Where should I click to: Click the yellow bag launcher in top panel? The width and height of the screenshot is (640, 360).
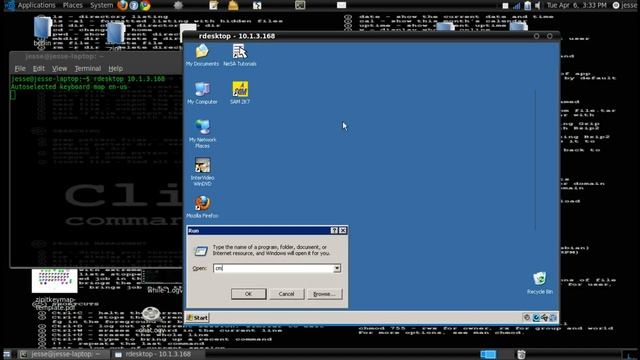[x=233, y=5]
